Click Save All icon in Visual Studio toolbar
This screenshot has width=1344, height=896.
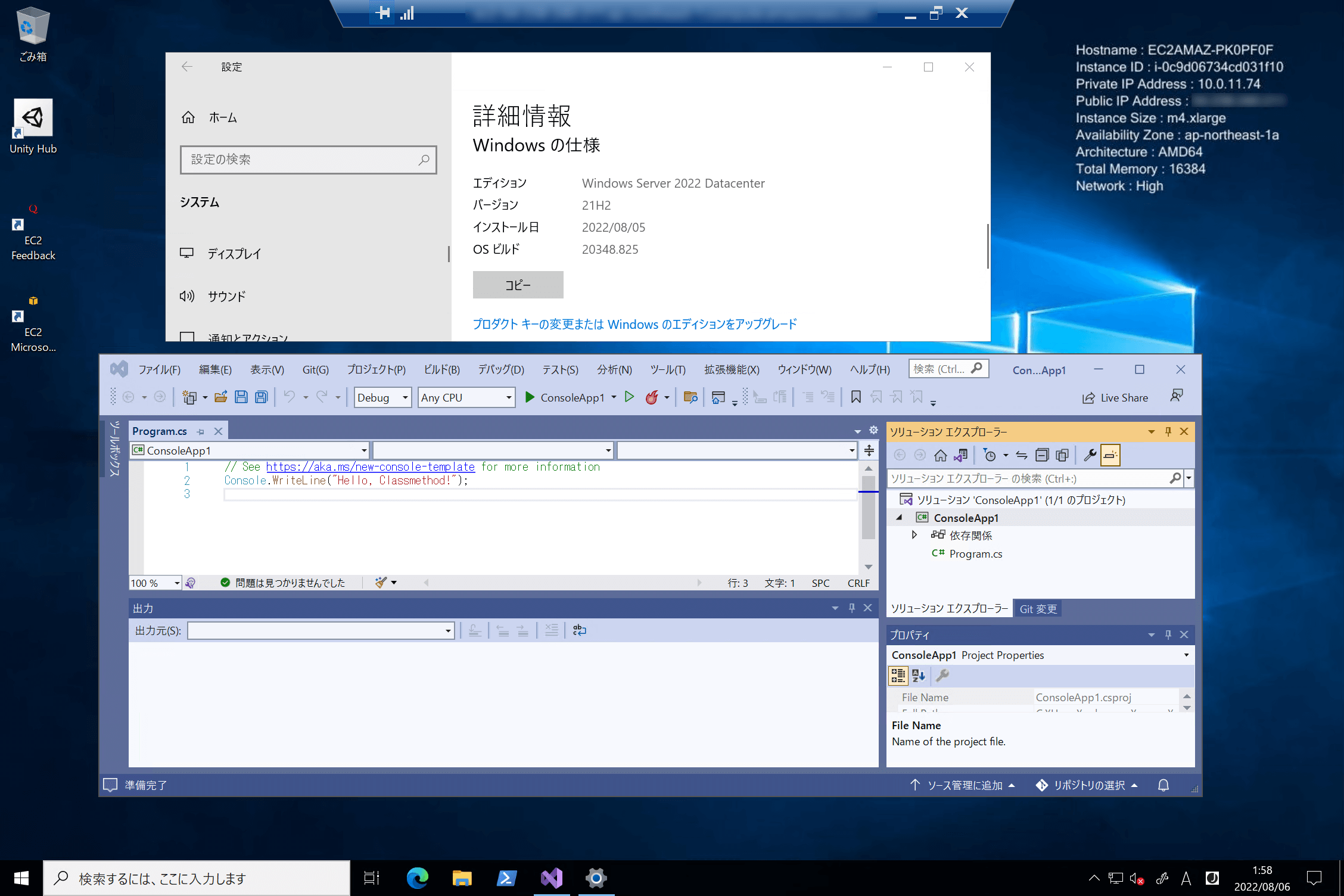click(262, 397)
